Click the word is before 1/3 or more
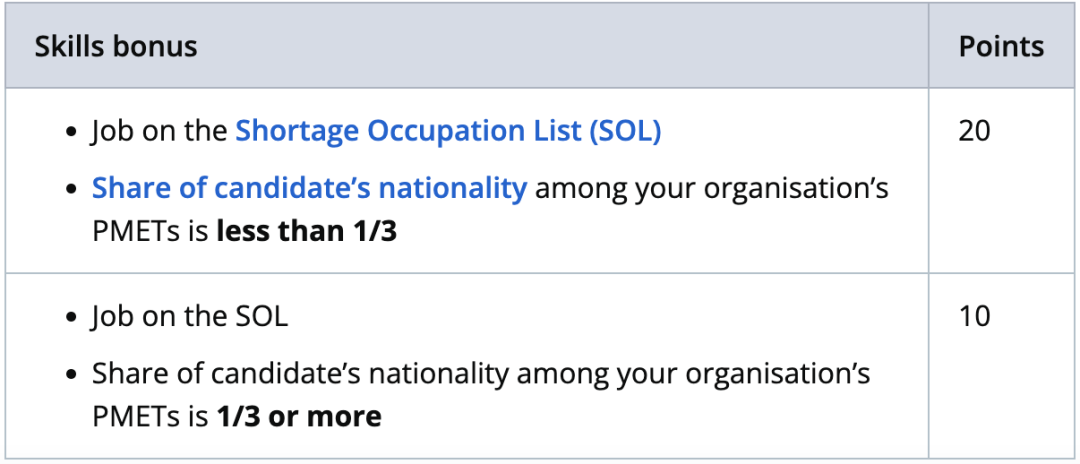The image size is (1080, 464). [197, 416]
